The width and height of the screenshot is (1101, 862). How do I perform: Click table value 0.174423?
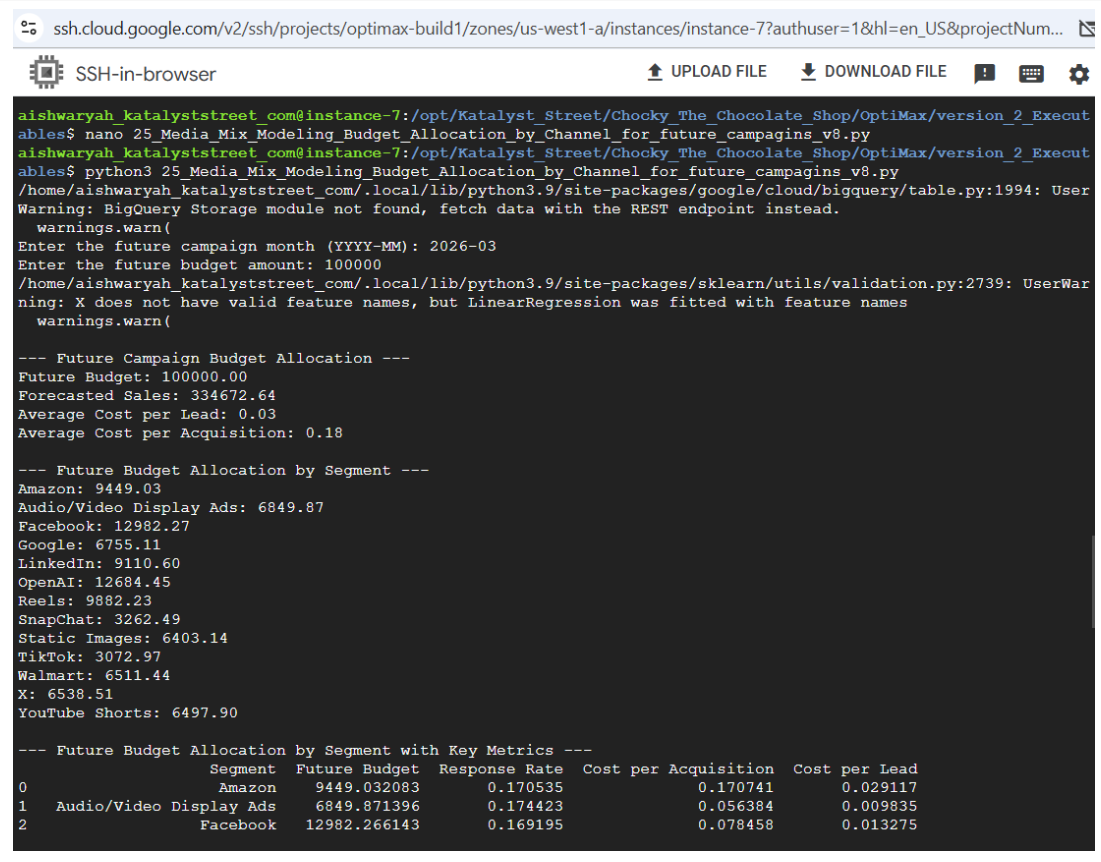click(x=525, y=807)
